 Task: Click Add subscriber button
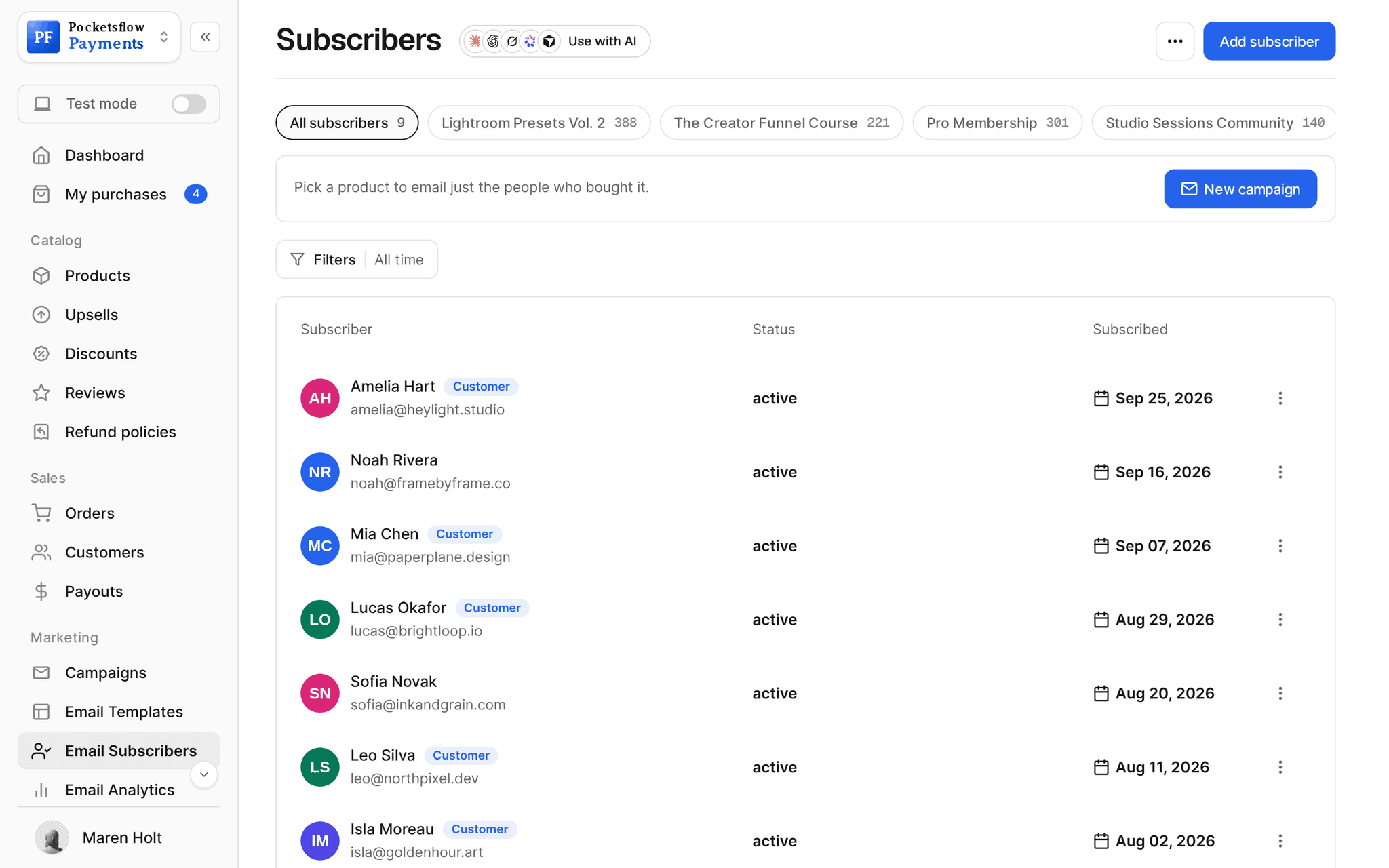[1269, 41]
